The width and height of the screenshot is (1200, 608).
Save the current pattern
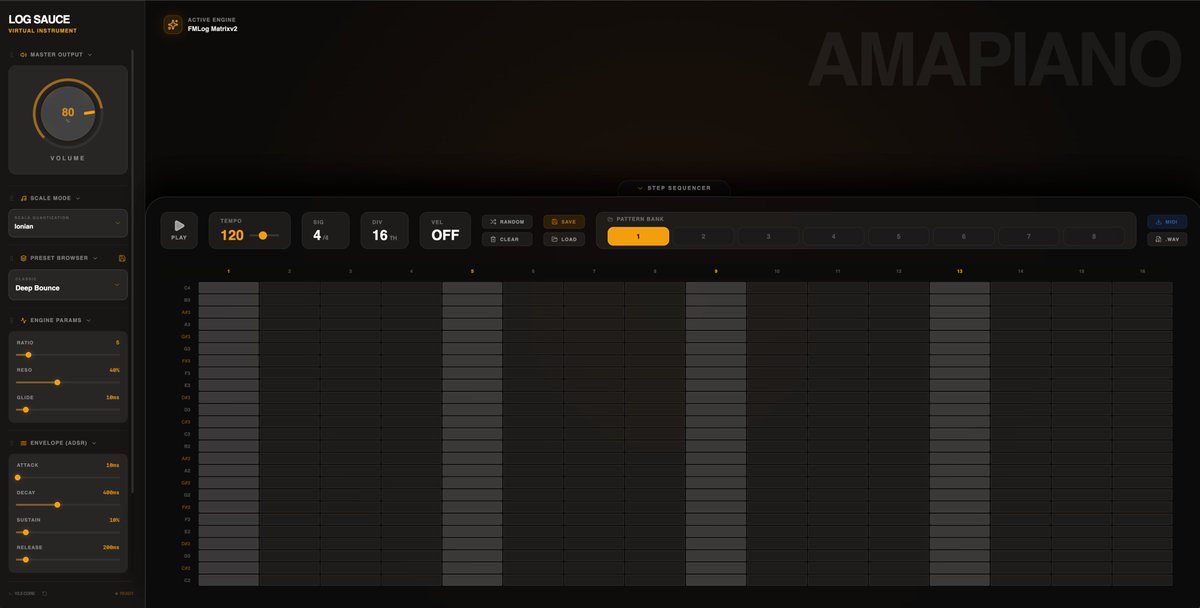(x=564, y=222)
